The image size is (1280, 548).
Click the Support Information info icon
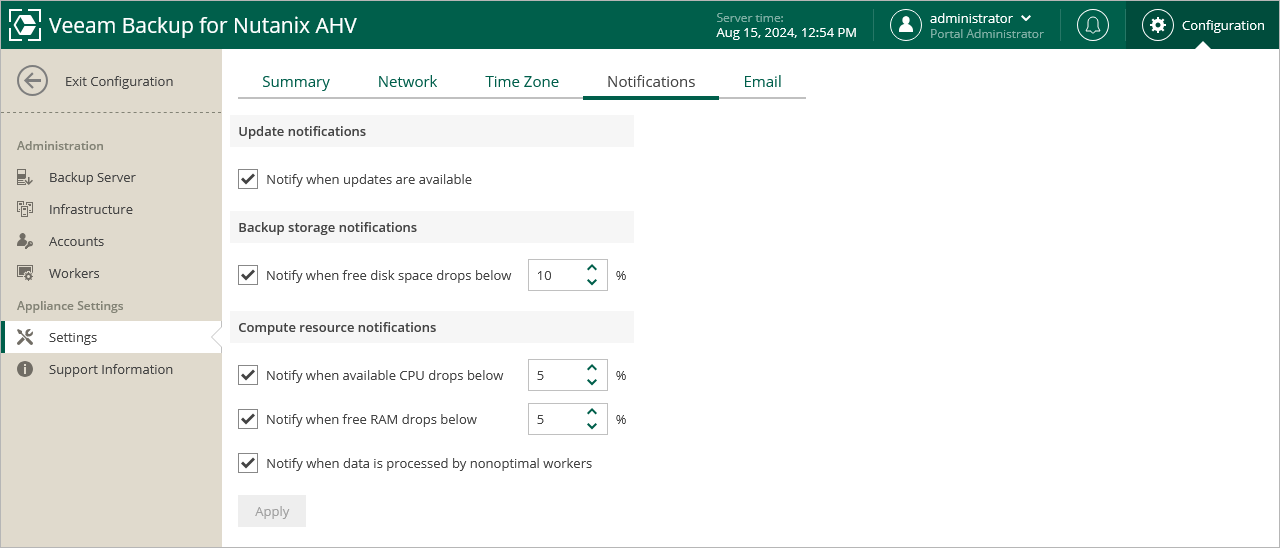pos(26,369)
